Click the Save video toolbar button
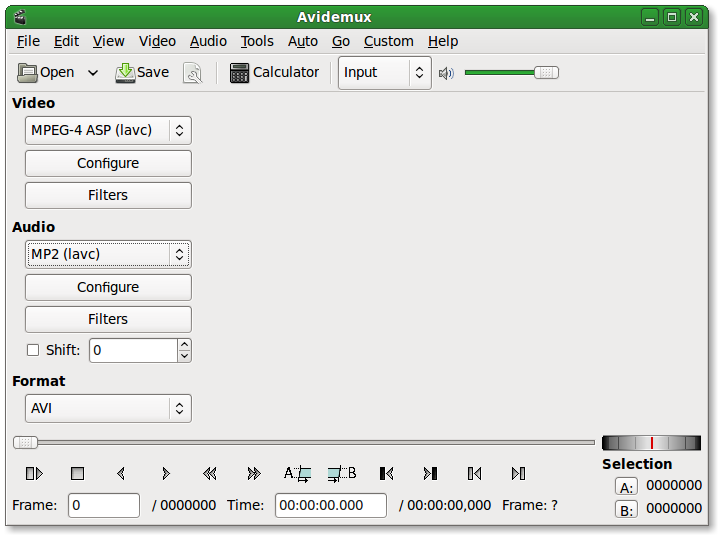 (142, 73)
